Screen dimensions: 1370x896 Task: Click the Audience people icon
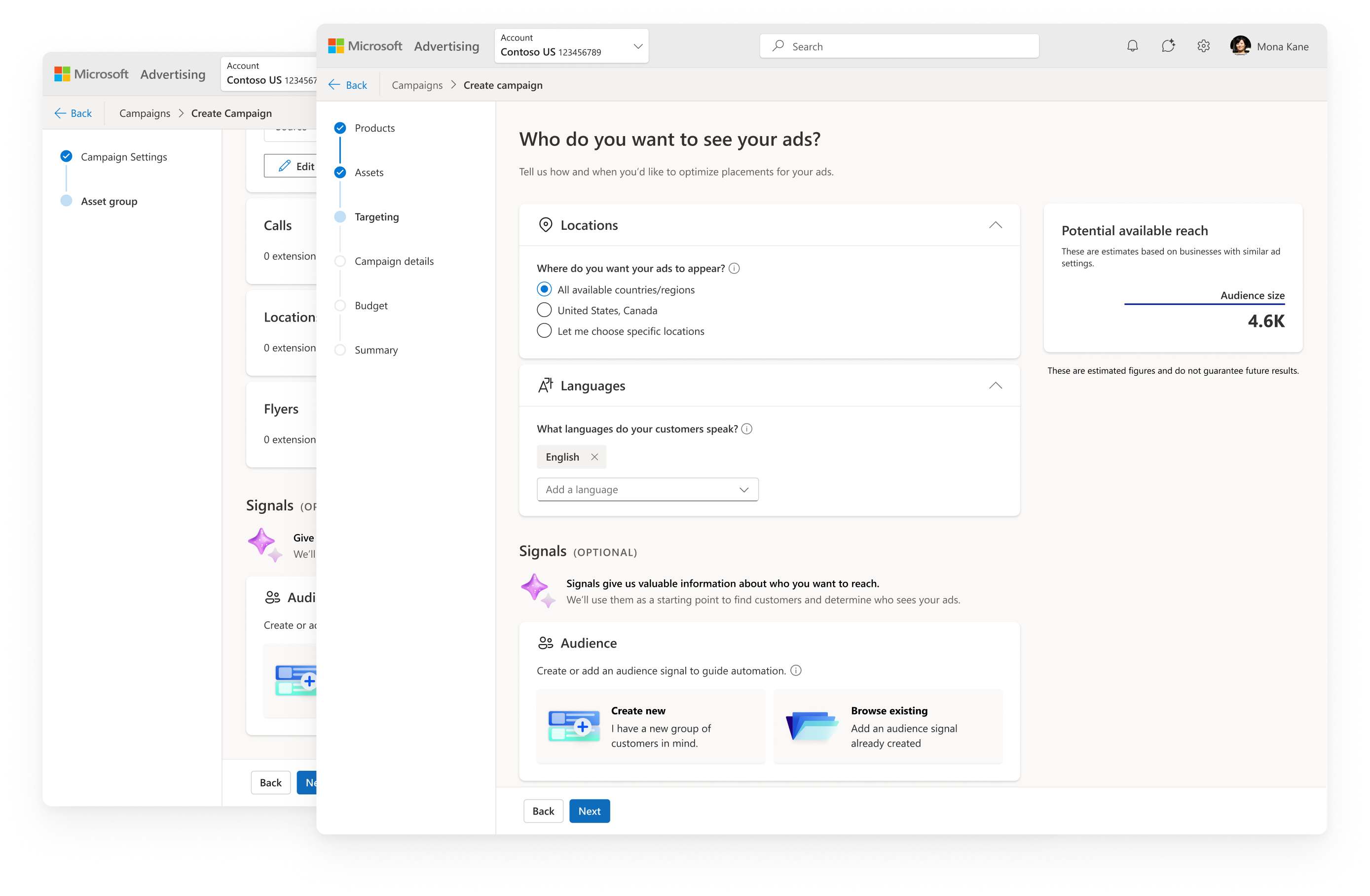(x=545, y=643)
